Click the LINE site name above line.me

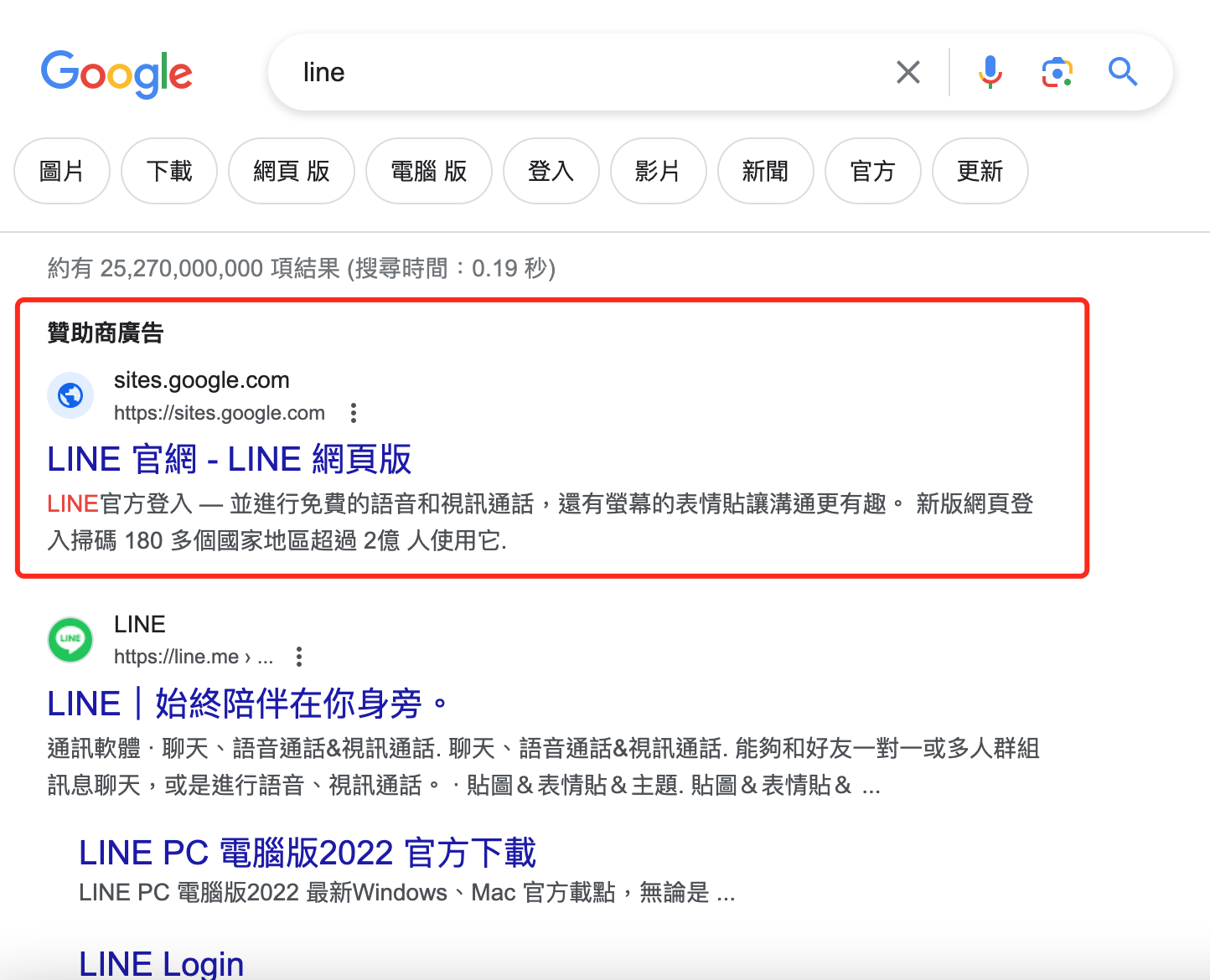coord(140,624)
